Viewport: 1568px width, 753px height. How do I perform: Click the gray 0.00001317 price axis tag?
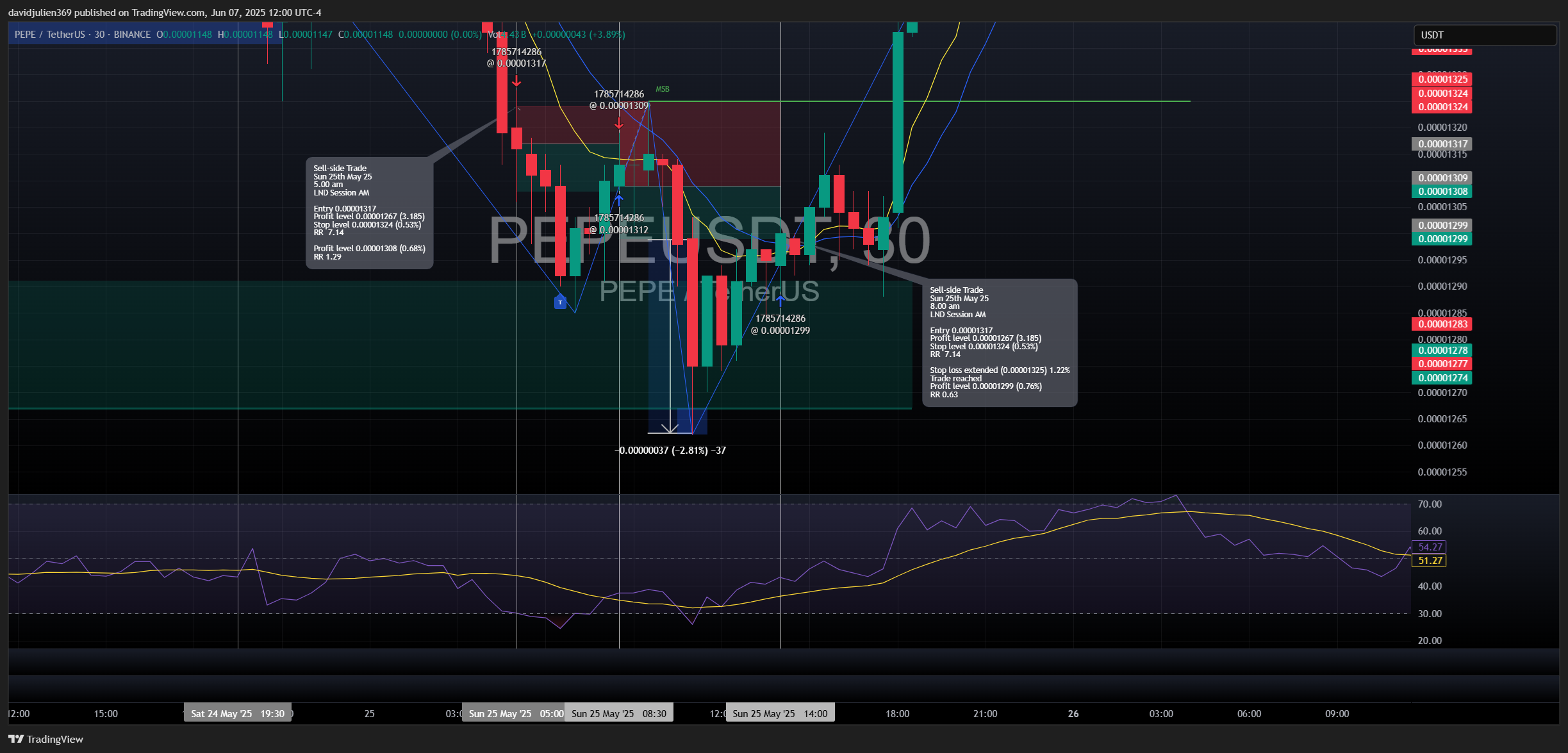[1442, 144]
